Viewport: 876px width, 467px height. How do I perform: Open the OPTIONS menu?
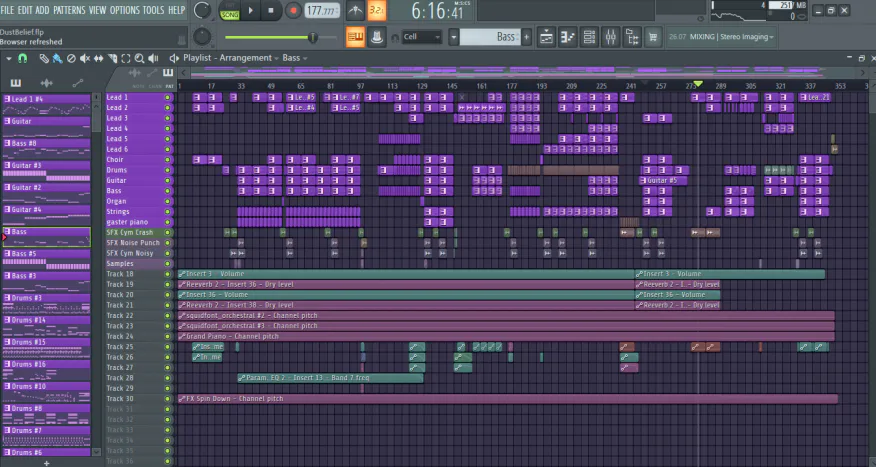(125, 10)
